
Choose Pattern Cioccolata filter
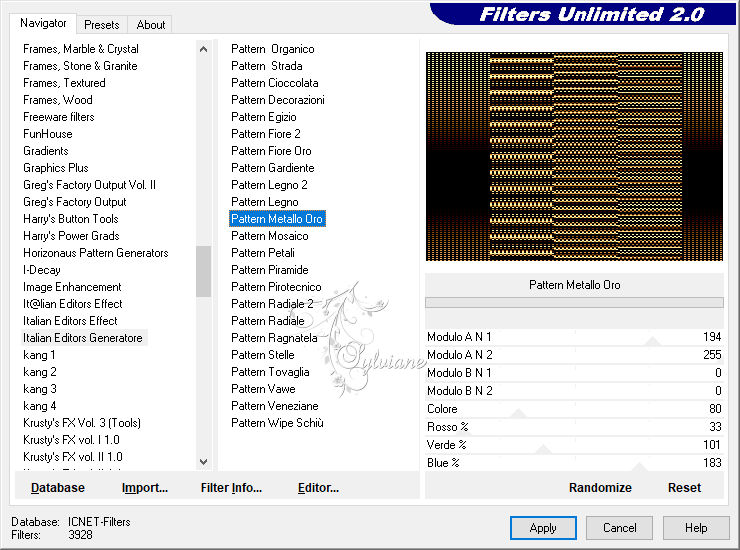[x=275, y=83]
